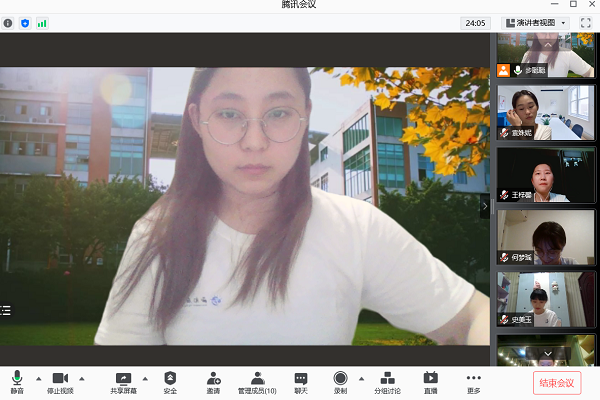
Task: Expand video options arrow beside 停止视频
Action: (82, 378)
